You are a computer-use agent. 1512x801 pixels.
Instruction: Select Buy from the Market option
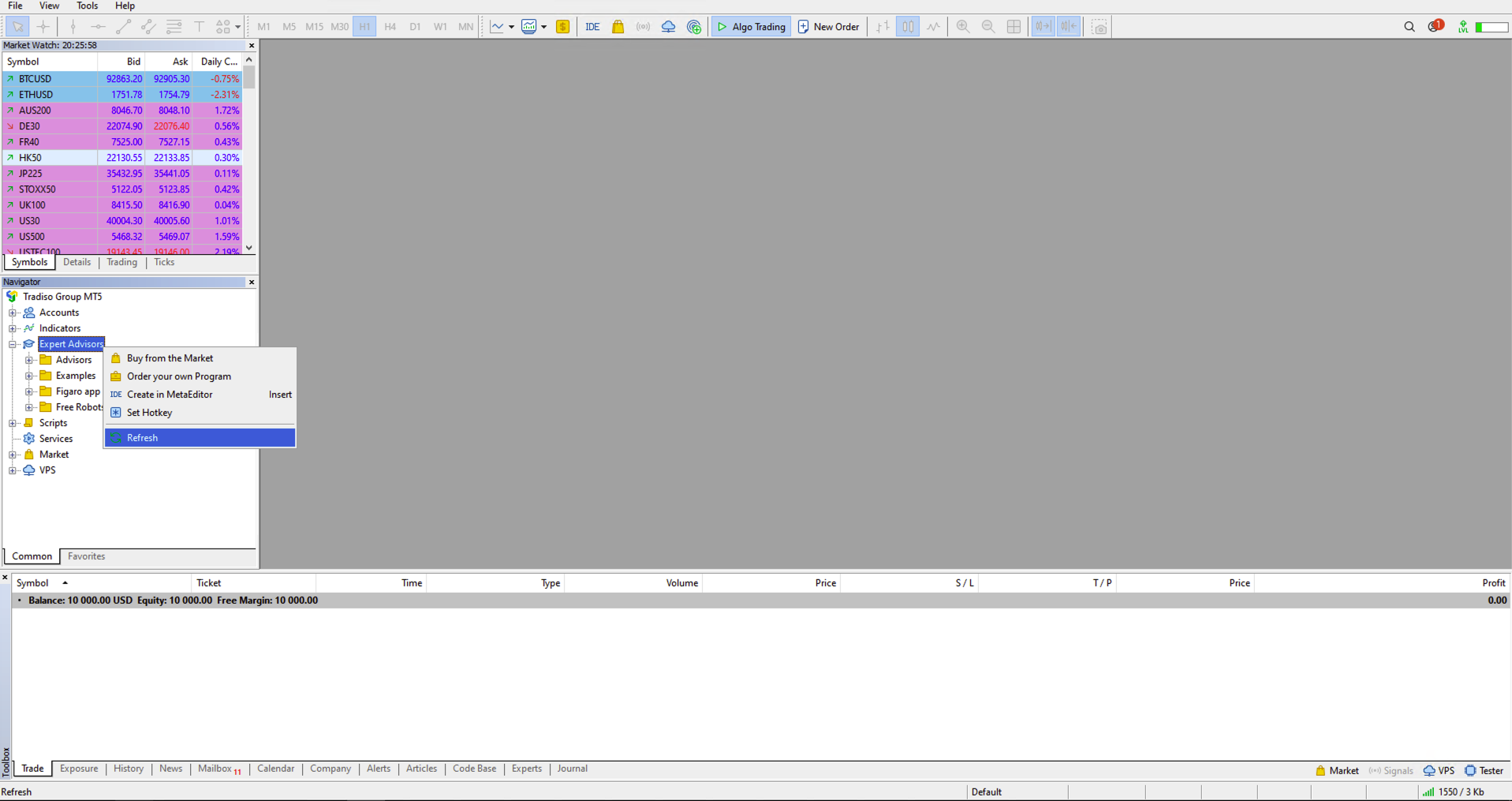pos(200,358)
